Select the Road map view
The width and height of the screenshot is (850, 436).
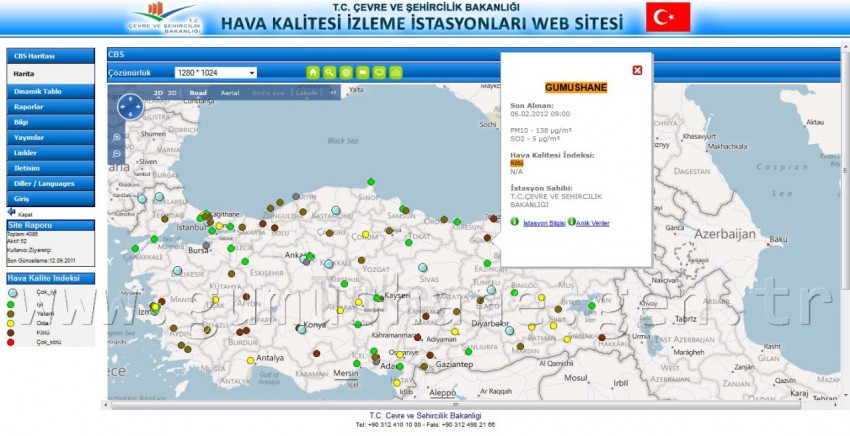198,93
